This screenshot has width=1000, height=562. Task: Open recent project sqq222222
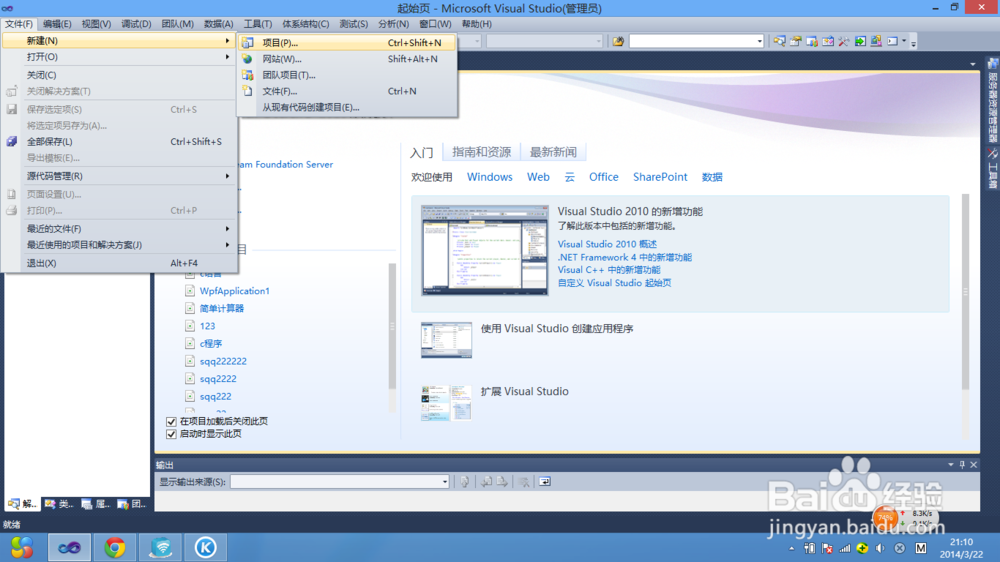223,361
